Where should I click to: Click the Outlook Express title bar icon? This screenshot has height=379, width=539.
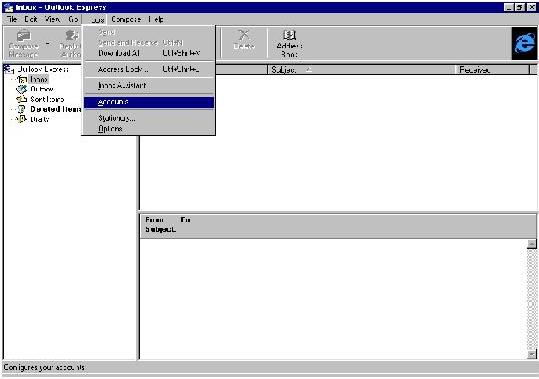(8, 7)
